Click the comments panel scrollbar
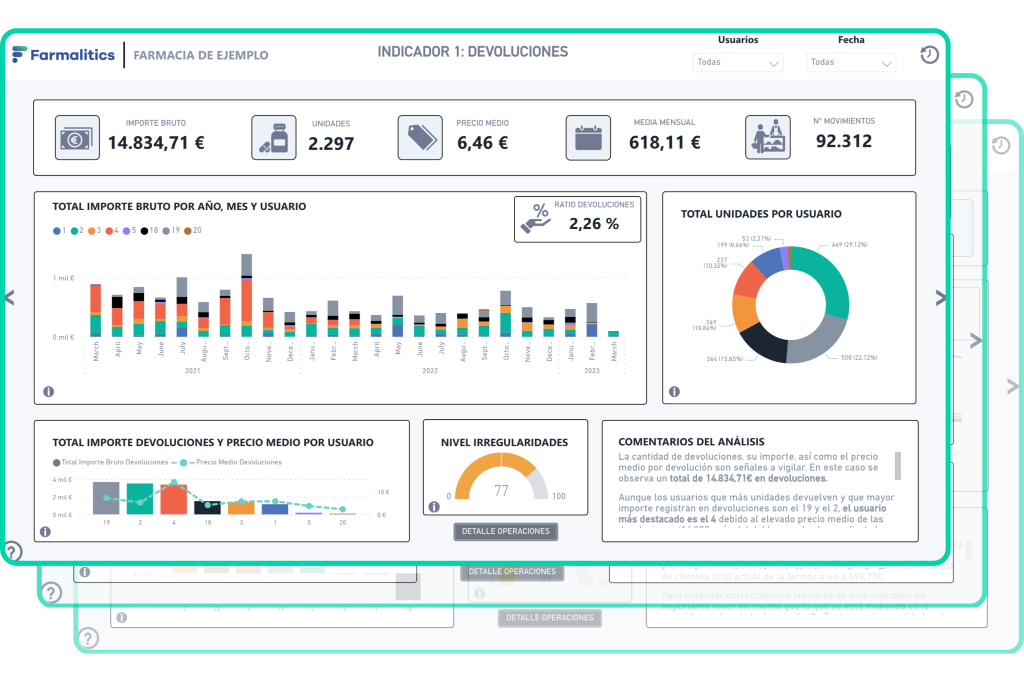This screenshot has height=683, width=1024. pos(897,465)
